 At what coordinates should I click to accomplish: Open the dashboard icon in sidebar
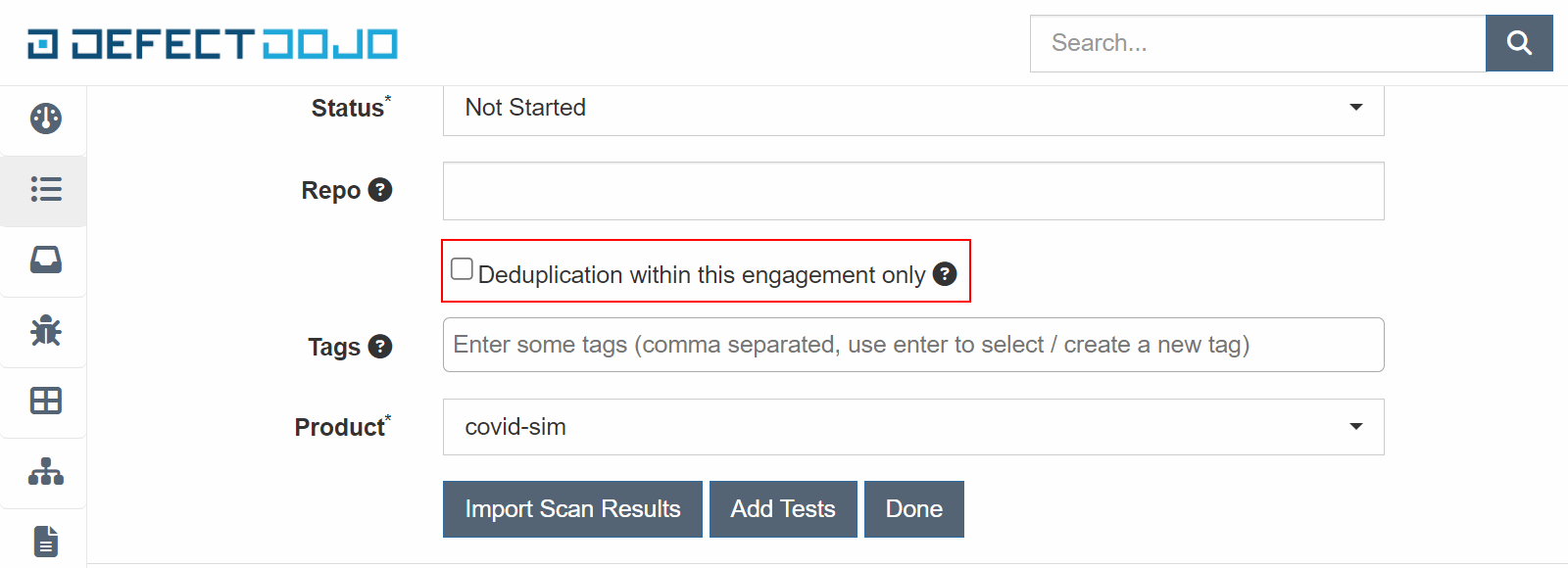(x=45, y=118)
